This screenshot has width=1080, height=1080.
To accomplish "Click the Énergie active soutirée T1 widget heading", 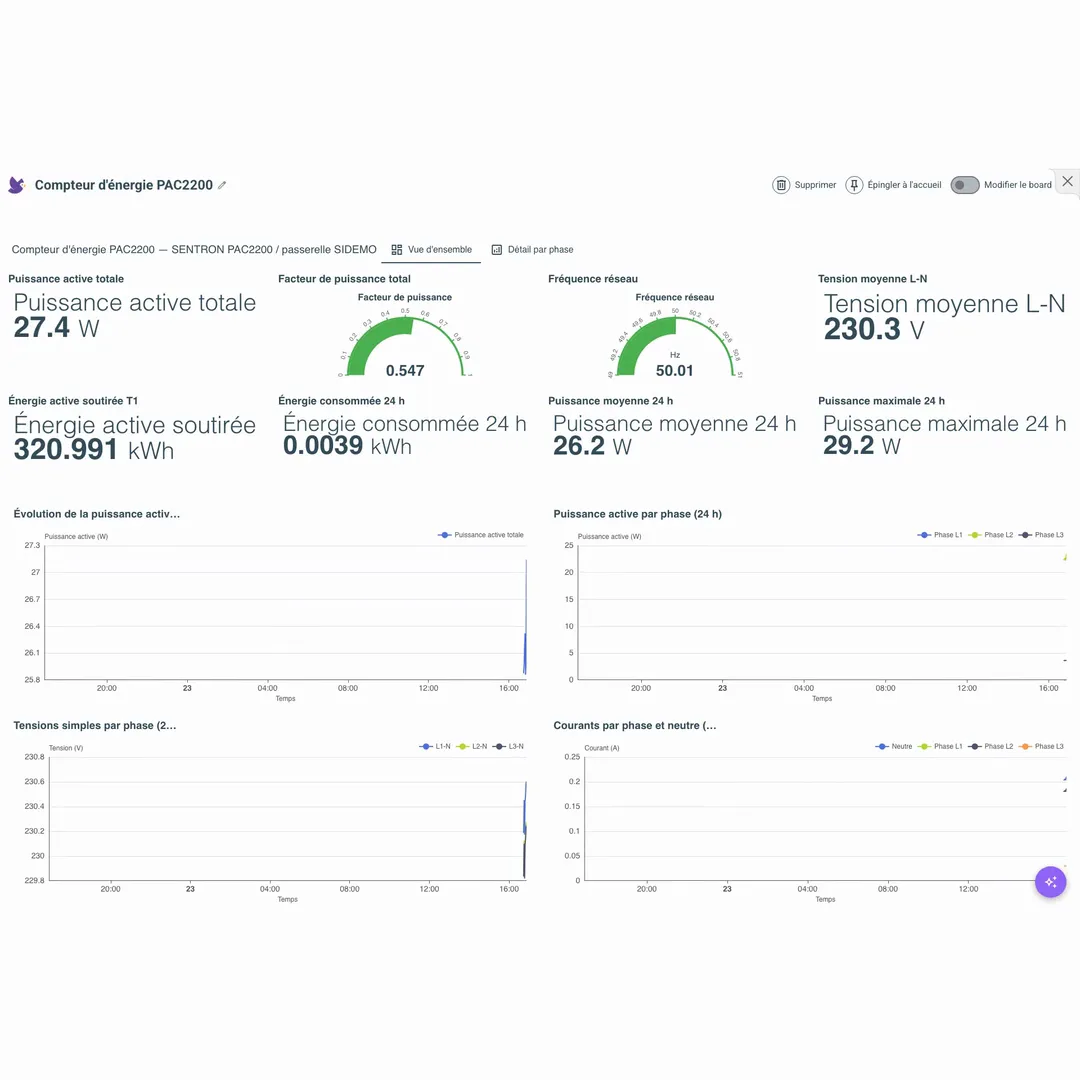I will click(73, 401).
